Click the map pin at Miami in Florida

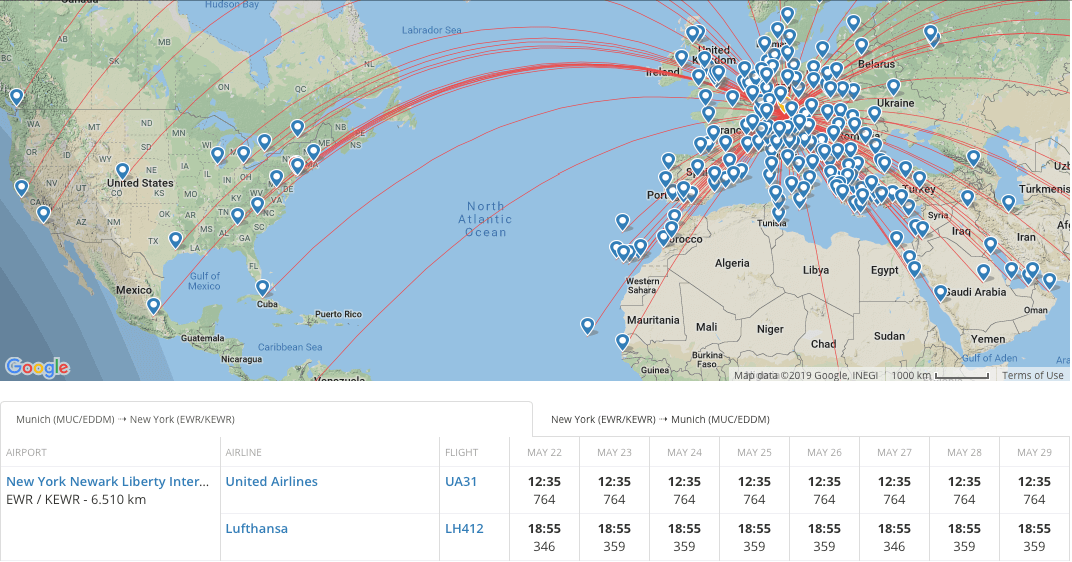tap(263, 287)
